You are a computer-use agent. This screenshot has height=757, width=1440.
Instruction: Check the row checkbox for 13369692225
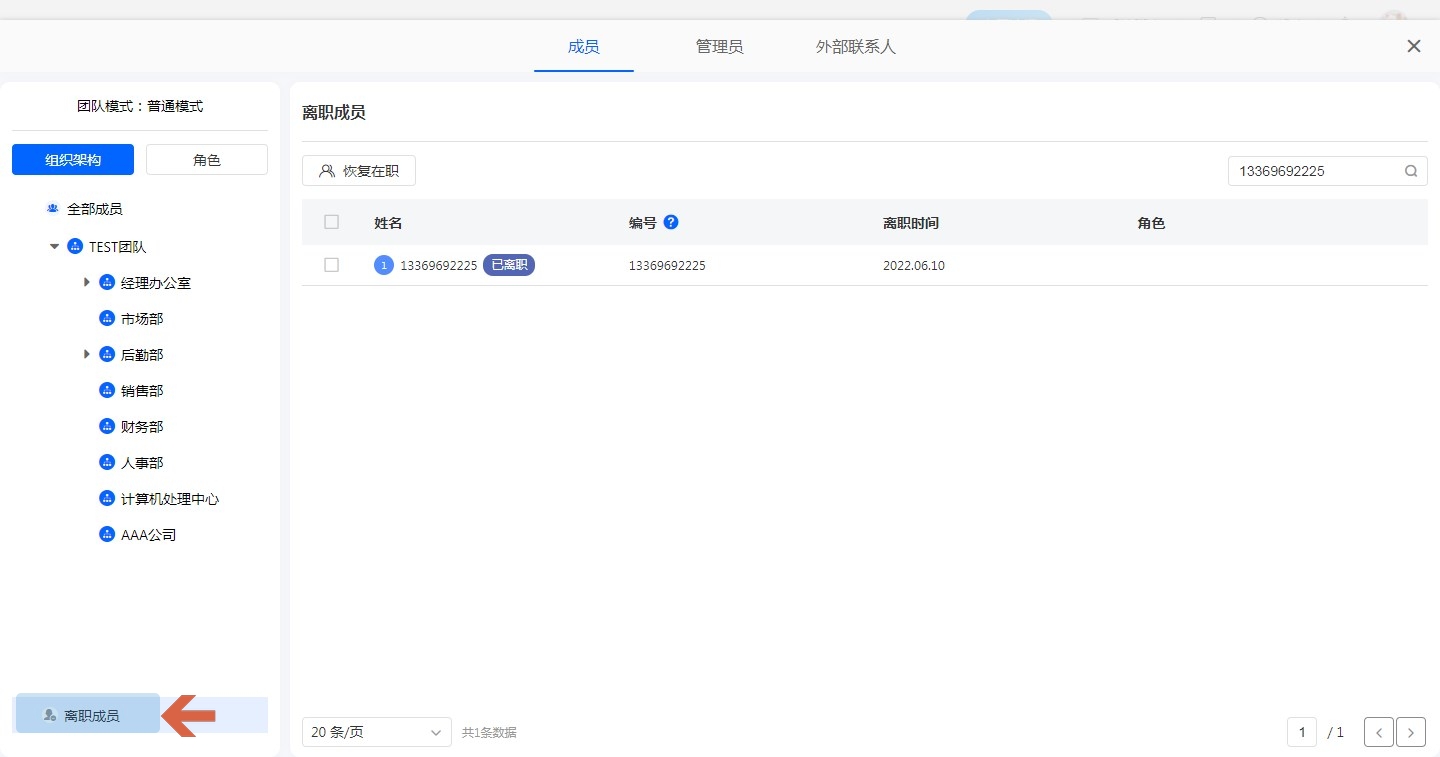332,265
